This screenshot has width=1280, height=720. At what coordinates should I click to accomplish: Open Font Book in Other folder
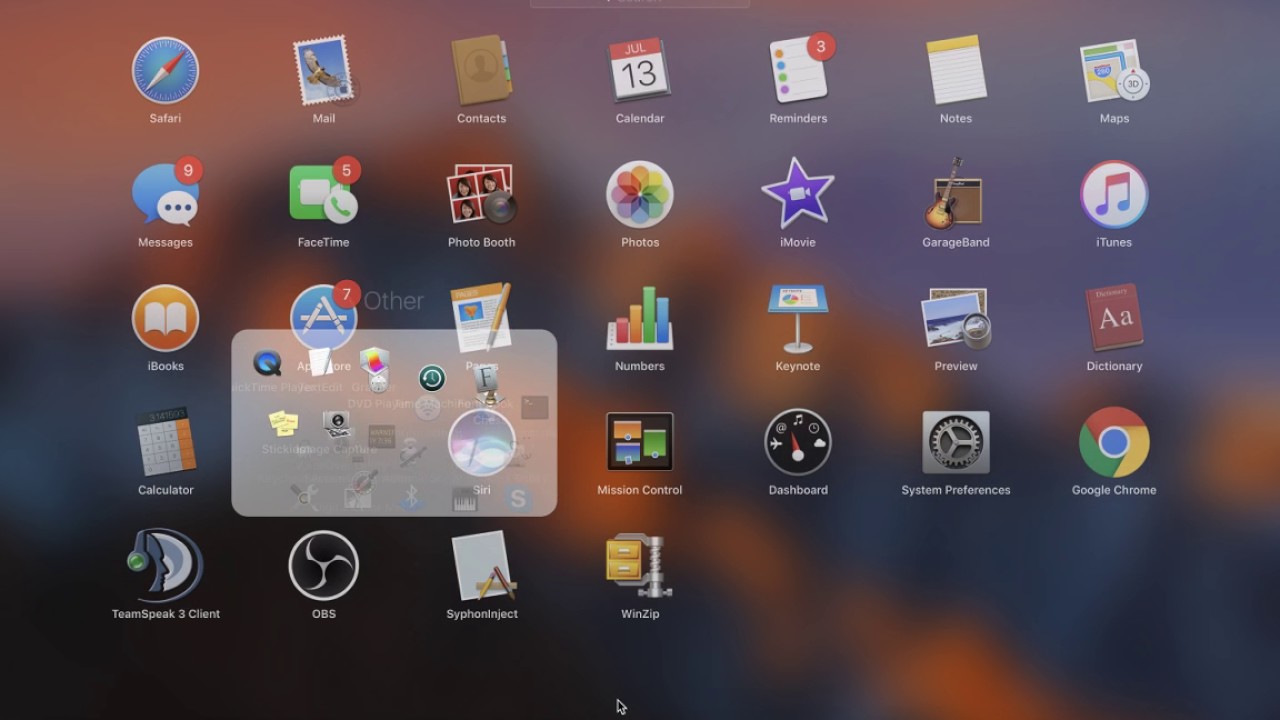pos(485,380)
